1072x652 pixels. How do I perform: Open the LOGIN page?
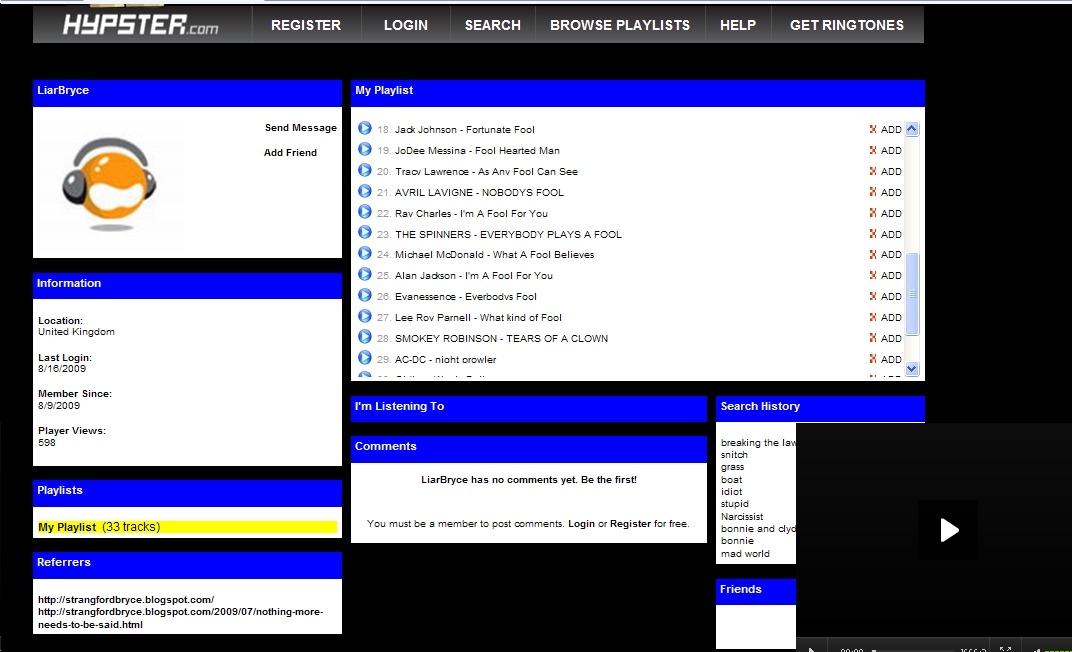pos(405,25)
